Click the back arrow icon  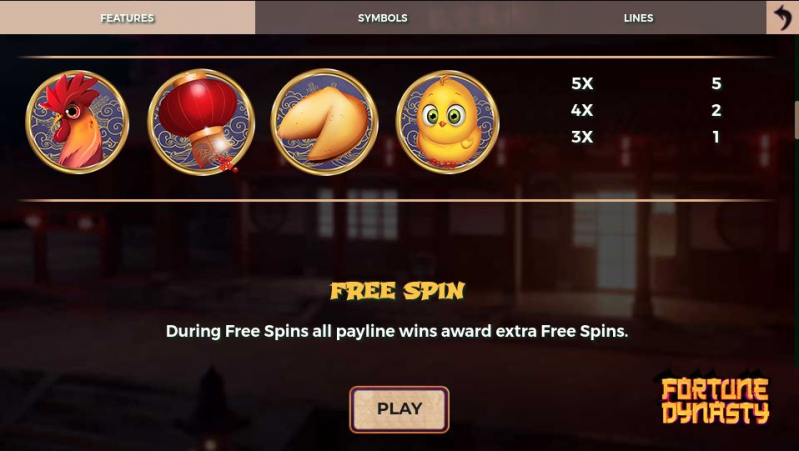click(x=782, y=17)
